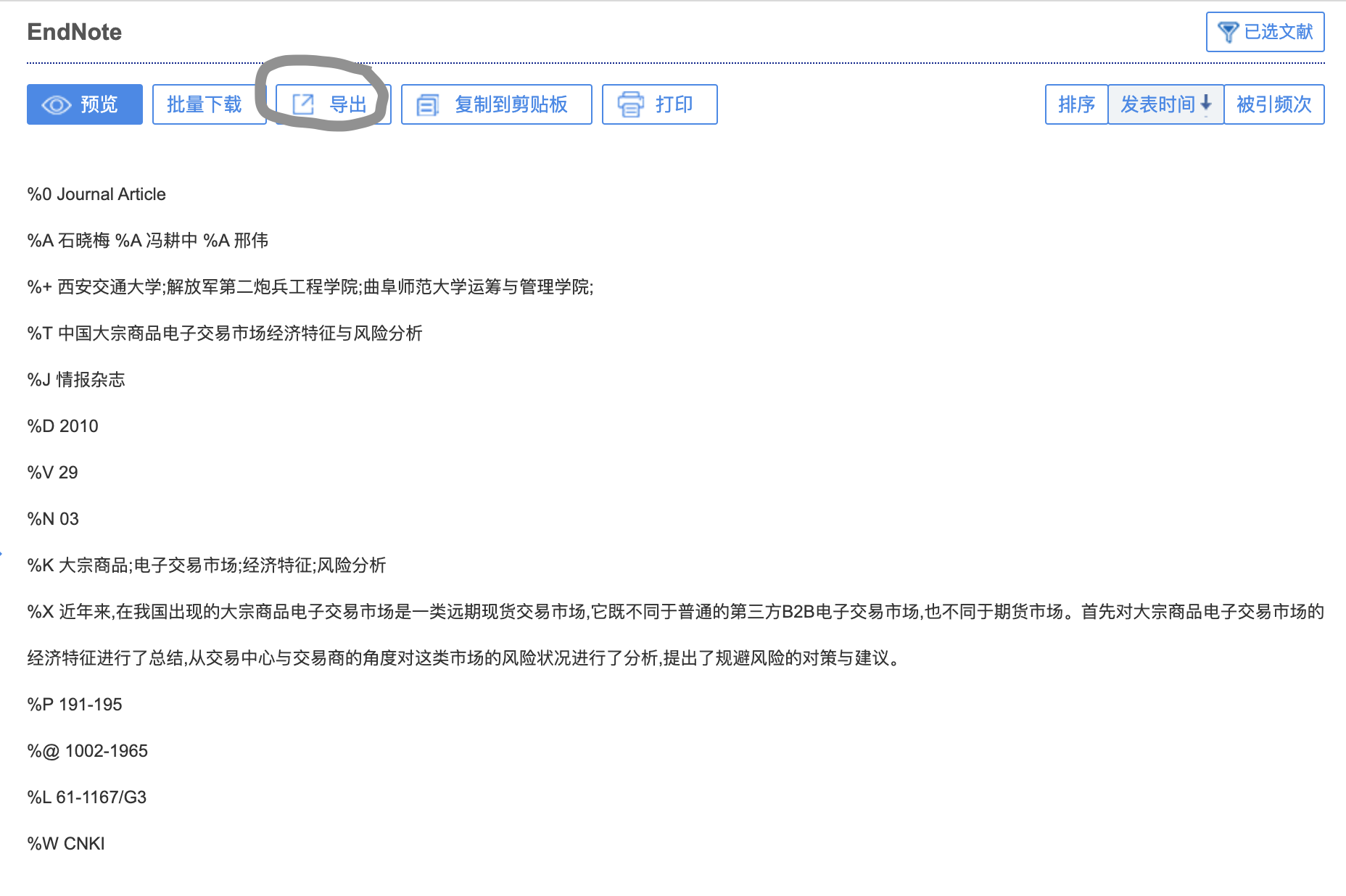The width and height of the screenshot is (1346, 896).
Task: Click keywords line starting '%K 大宗商品'
Action: click(x=207, y=565)
